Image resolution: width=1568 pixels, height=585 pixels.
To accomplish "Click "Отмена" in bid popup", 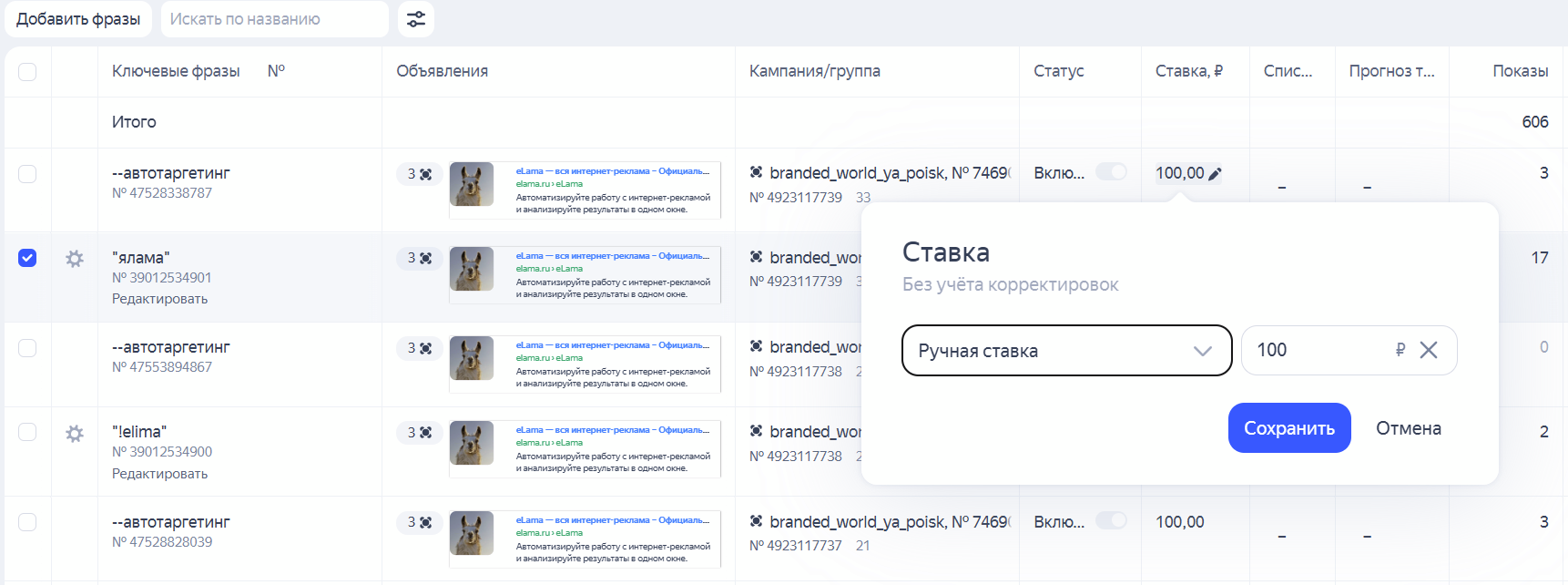I will (x=1409, y=428).
